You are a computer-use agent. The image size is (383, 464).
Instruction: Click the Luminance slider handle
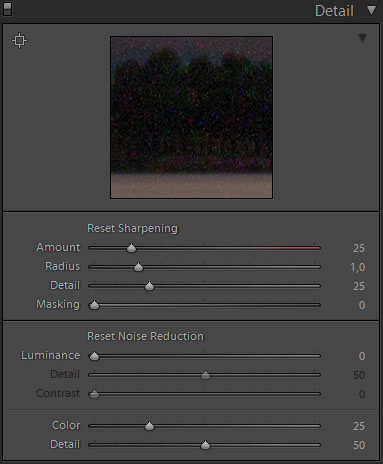coord(94,356)
